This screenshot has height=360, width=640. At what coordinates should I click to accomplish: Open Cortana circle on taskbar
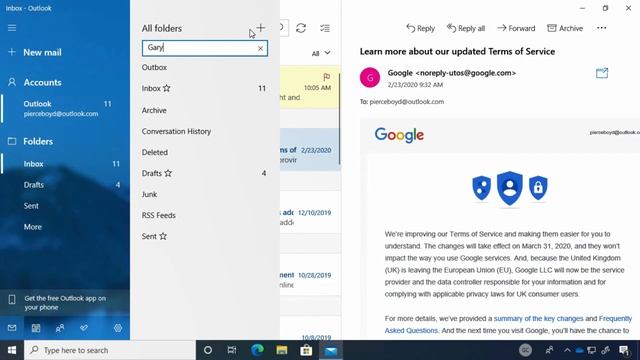(x=208, y=350)
